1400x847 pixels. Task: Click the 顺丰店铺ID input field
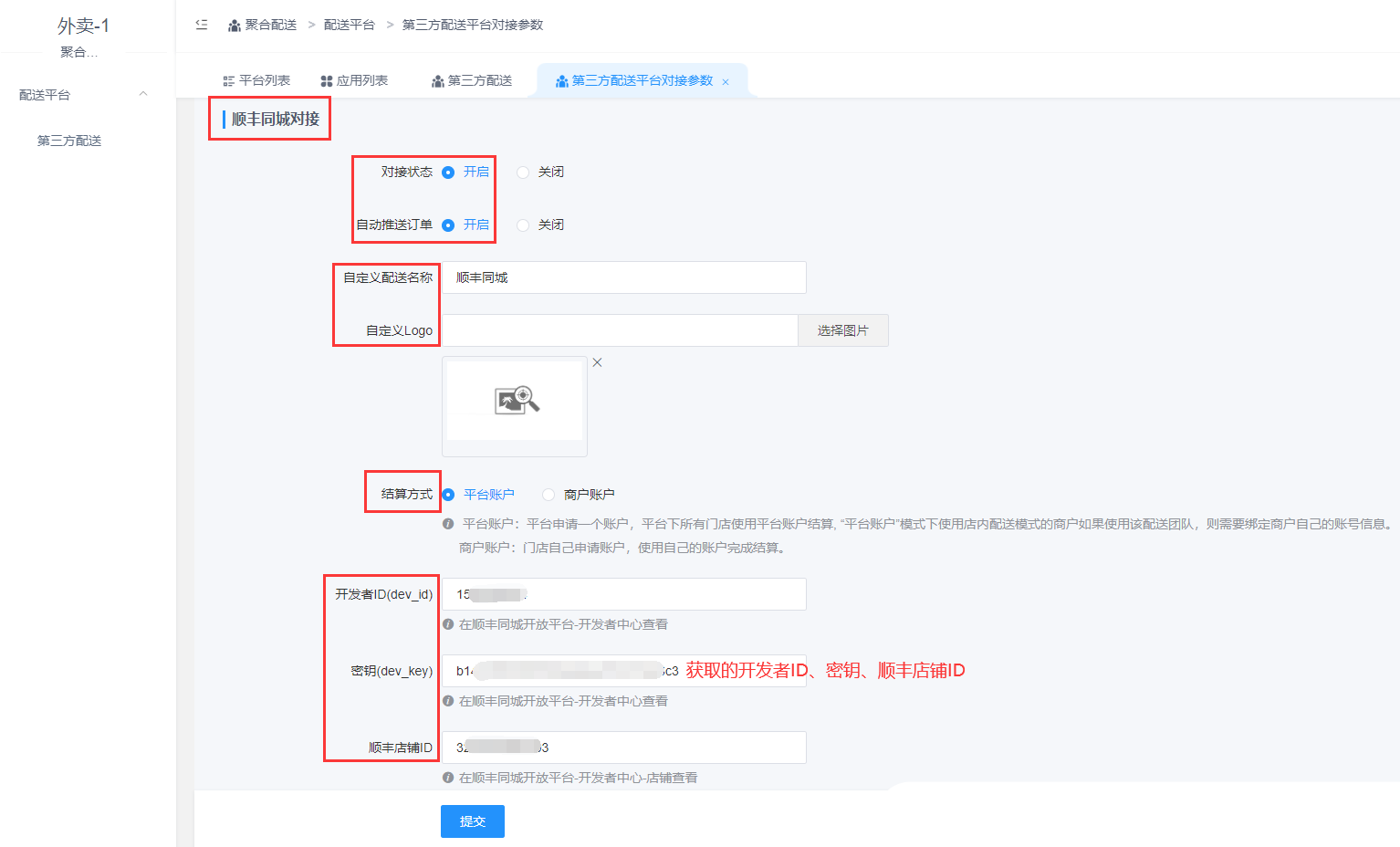624,748
